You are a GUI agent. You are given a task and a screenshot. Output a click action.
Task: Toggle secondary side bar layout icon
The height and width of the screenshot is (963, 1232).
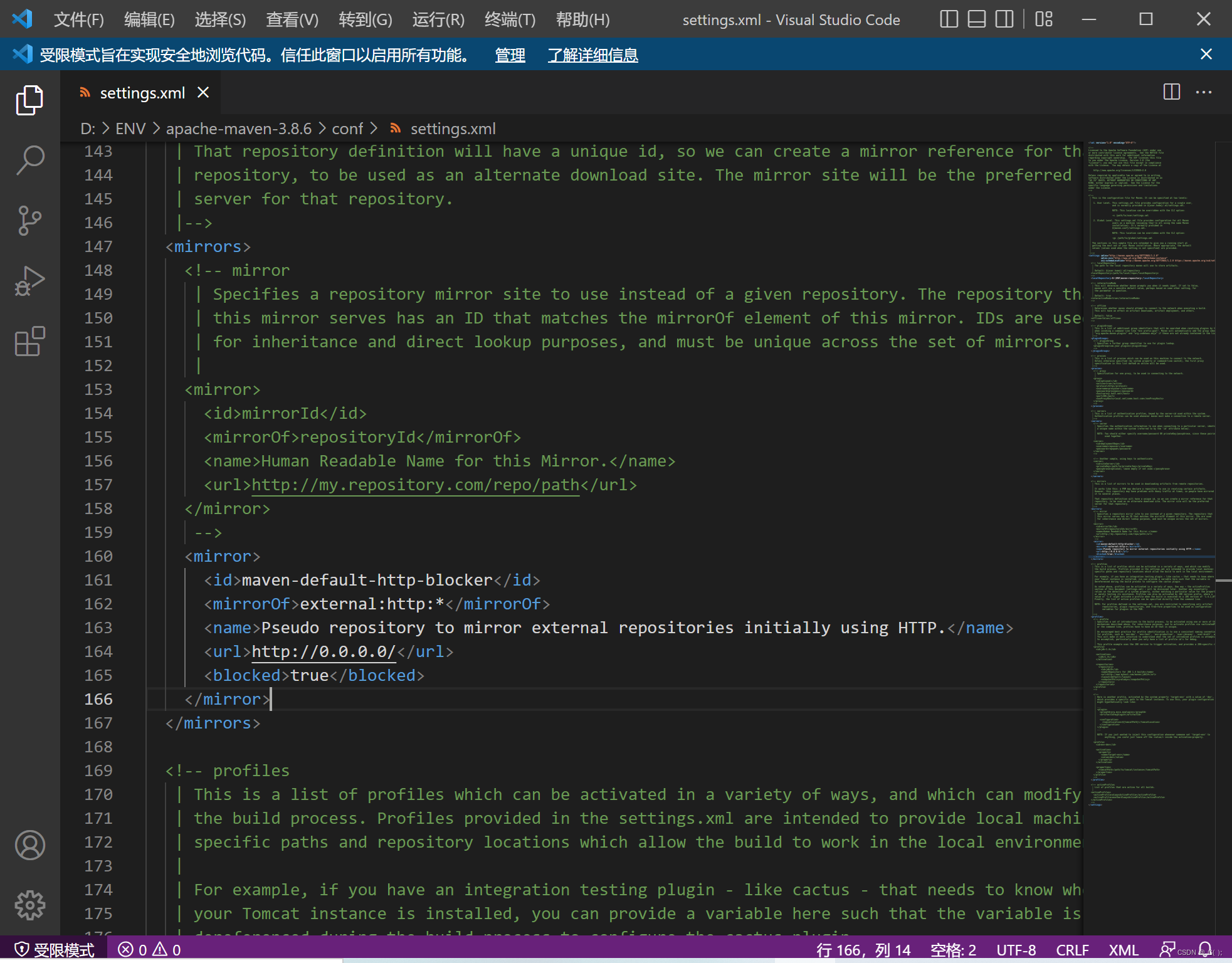[1004, 19]
